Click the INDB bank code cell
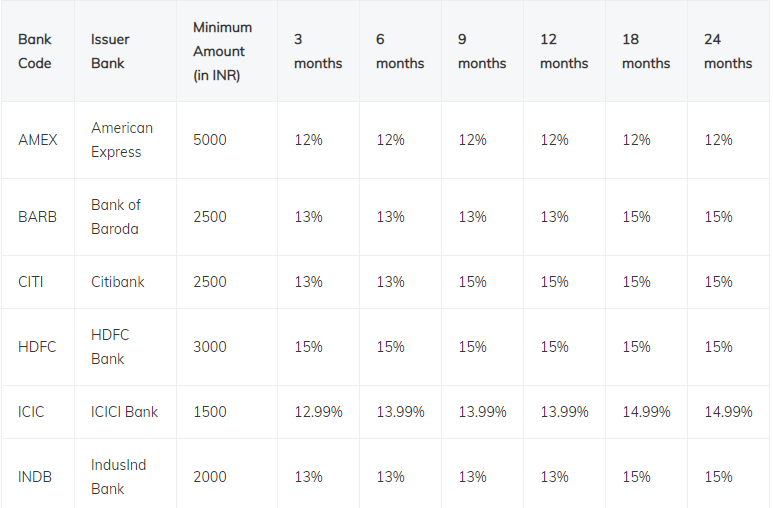The width and height of the screenshot is (773, 508). 35,477
